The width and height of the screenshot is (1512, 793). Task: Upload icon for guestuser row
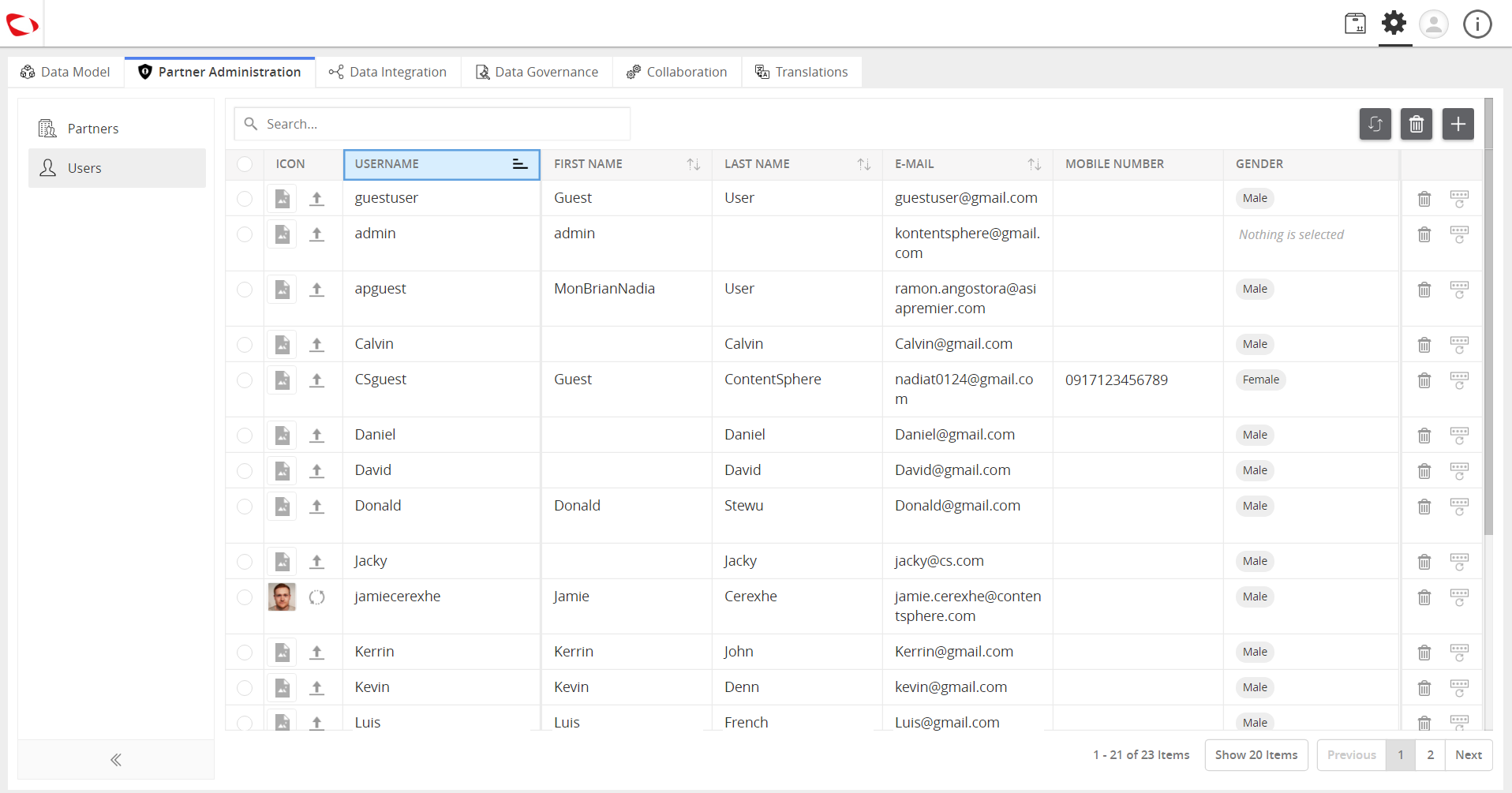pyautogui.click(x=316, y=199)
